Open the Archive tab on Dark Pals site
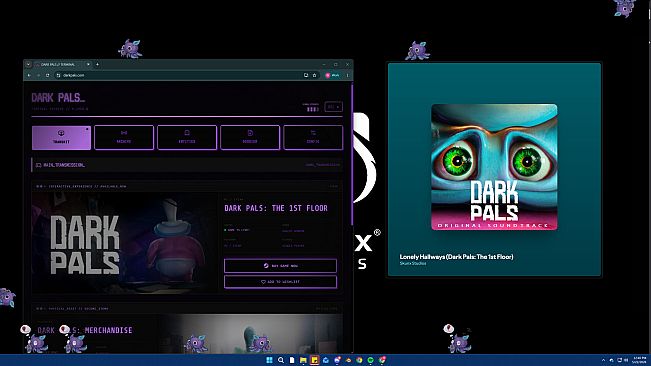Viewport: 651px width, 366px height. [124, 137]
